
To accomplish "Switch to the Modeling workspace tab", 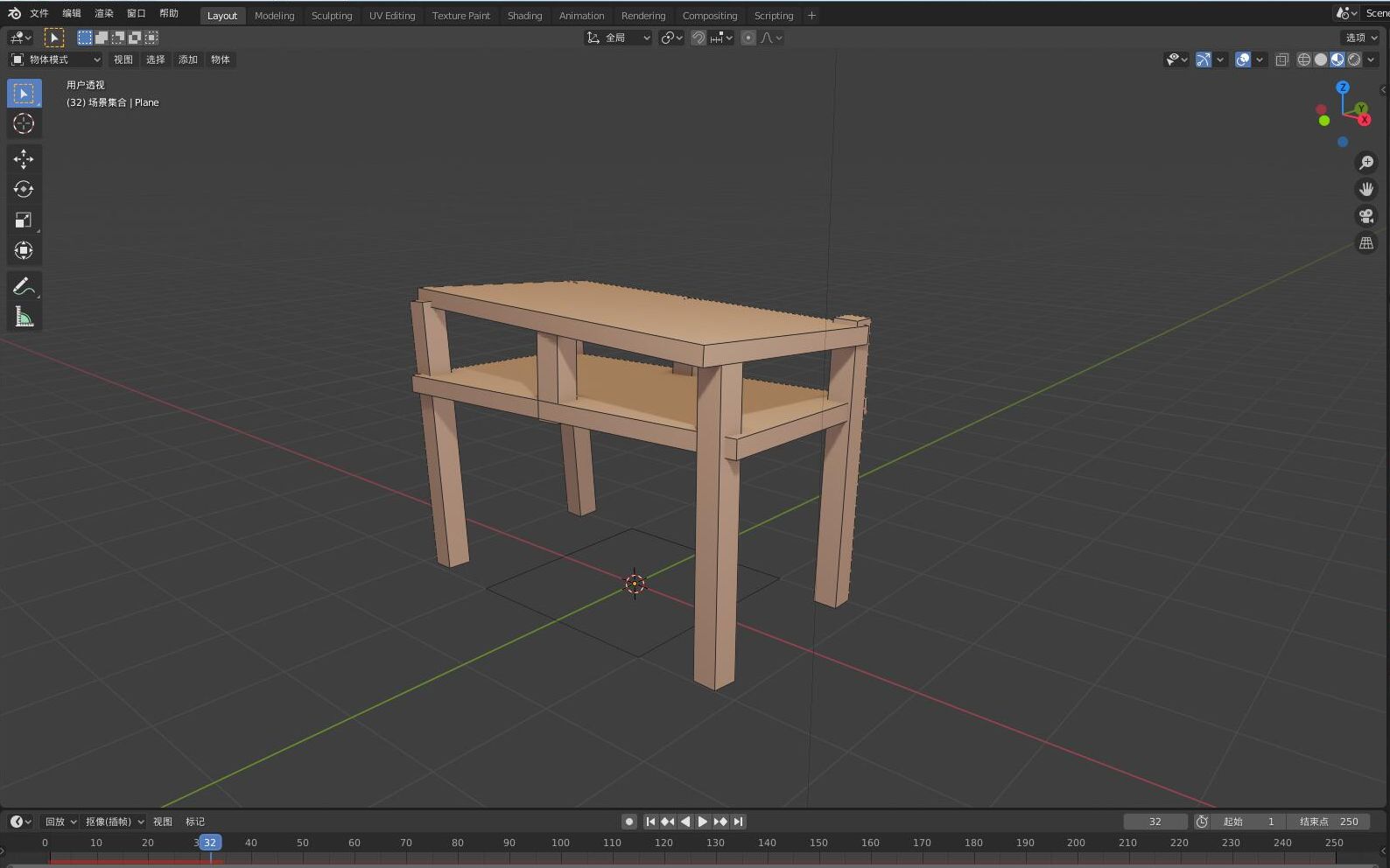I will (x=274, y=16).
